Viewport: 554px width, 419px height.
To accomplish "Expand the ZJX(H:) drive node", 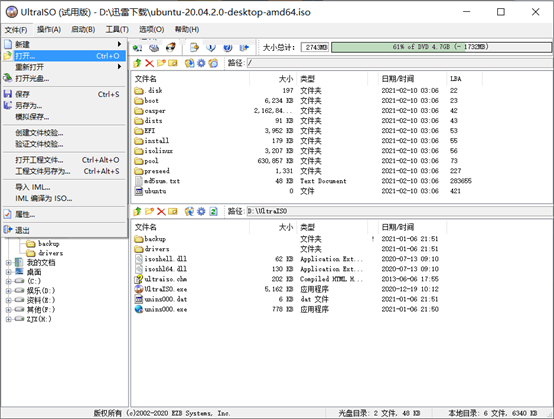I will (x=8, y=319).
